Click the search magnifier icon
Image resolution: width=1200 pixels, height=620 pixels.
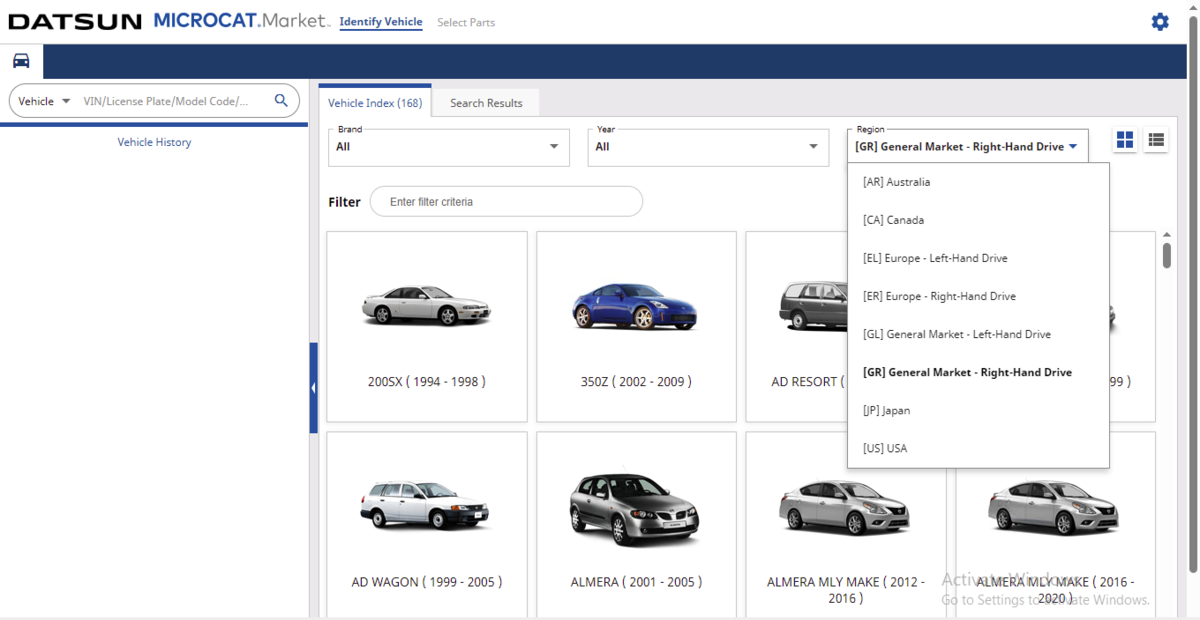(281, 100)
